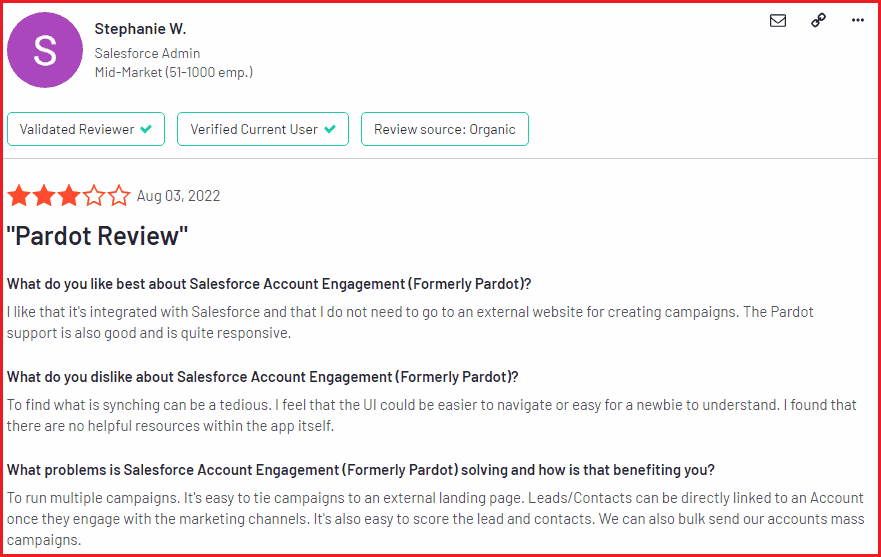This screenshot has width=881, height=557.
Task: Click the Verified Current User badge
Action: [x=263, y=129]
